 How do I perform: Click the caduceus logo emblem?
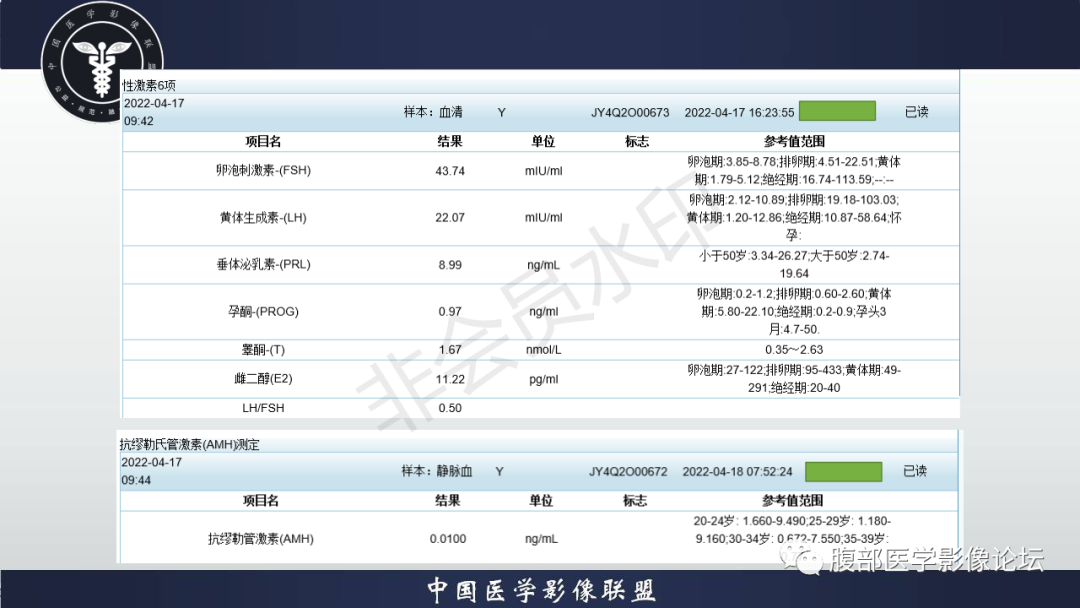point(102,63)
